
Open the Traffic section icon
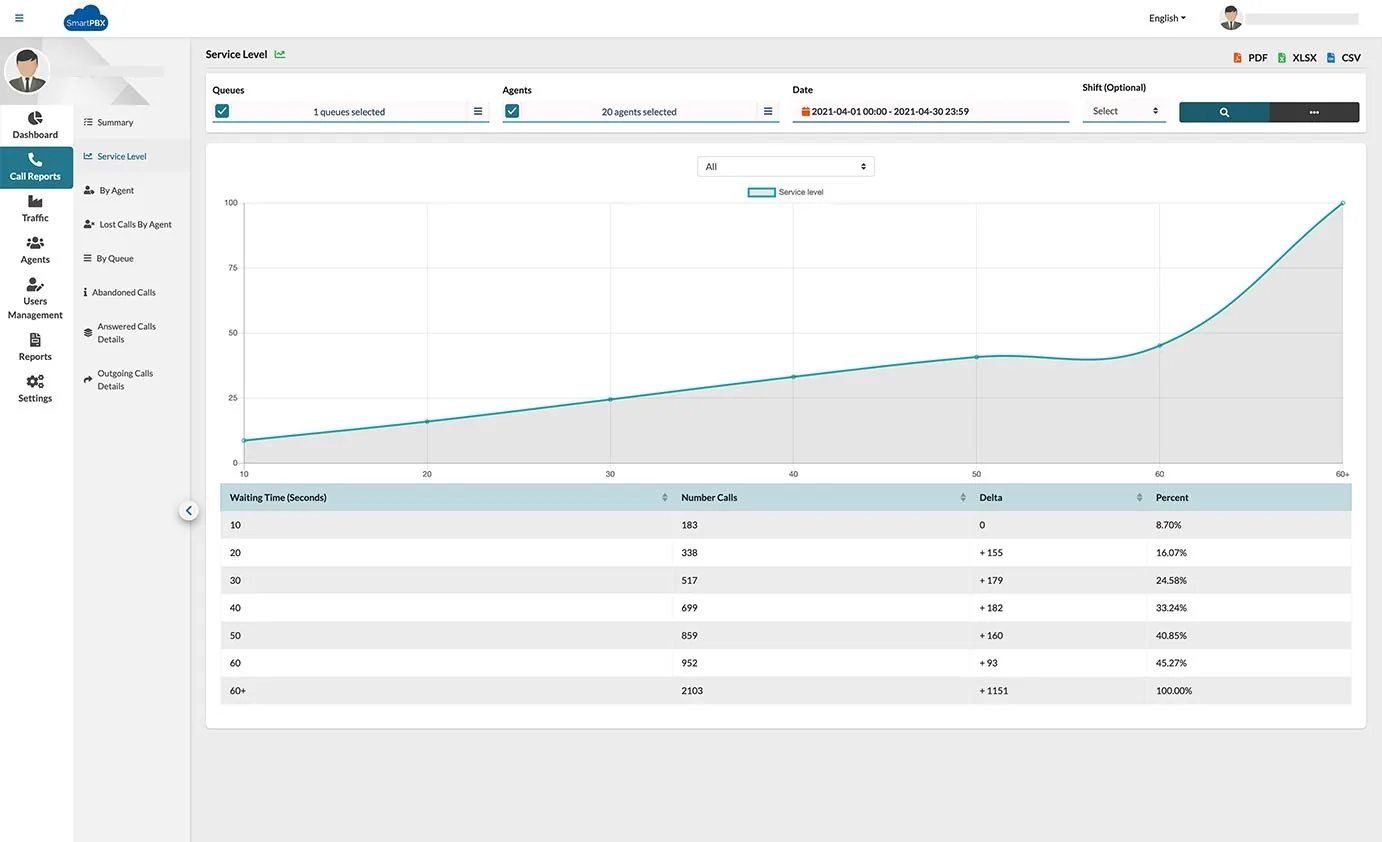35,202
